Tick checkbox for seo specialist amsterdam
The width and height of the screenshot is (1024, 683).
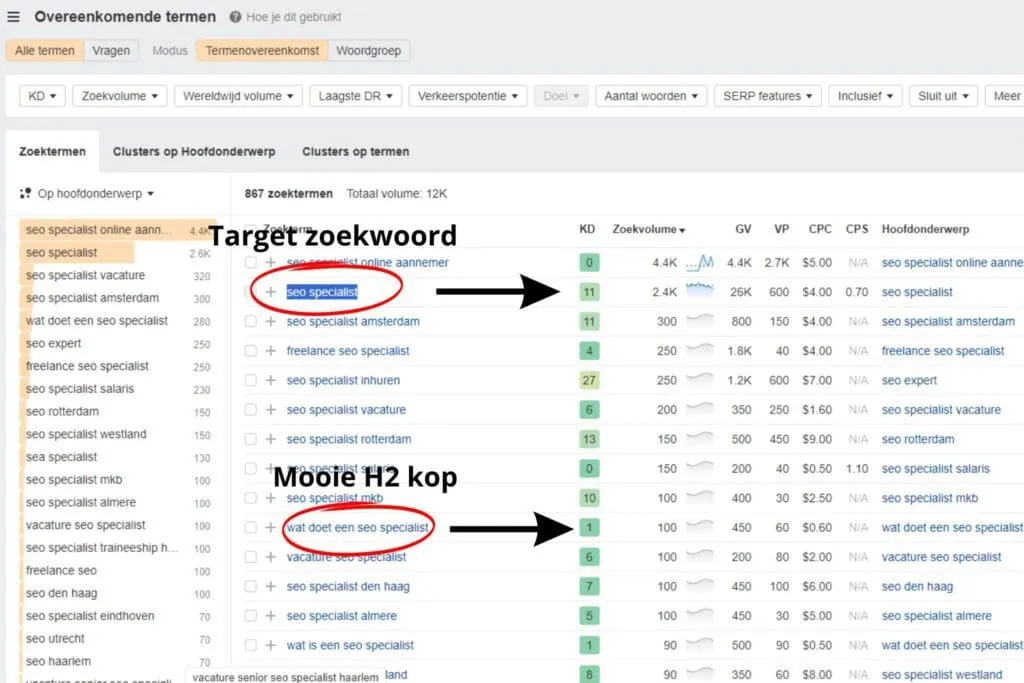(x=251, y=321)
